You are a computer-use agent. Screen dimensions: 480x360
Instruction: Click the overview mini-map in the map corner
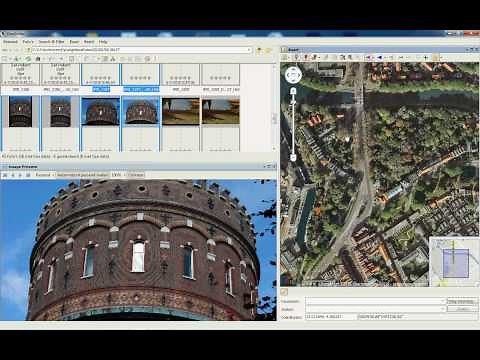454,262
